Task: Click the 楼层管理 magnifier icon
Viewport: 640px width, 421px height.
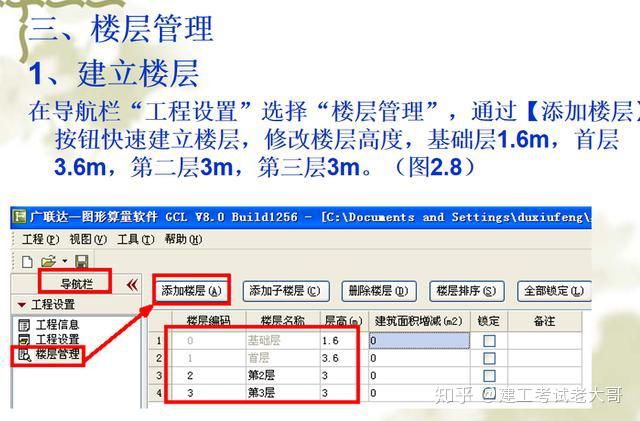Action: [24, 354]
